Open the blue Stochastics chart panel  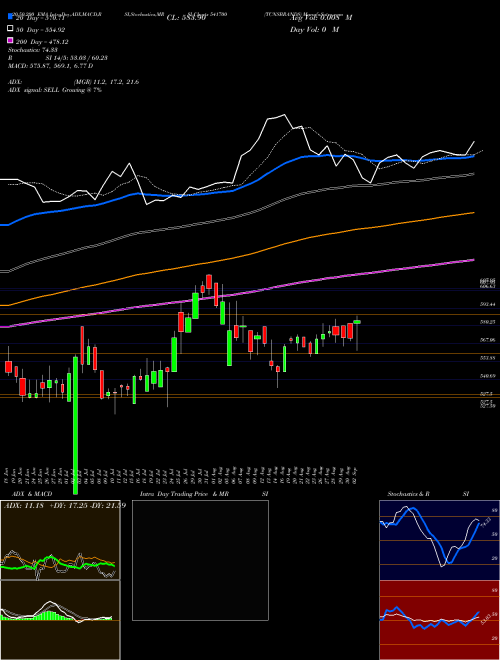coord(439,540)
